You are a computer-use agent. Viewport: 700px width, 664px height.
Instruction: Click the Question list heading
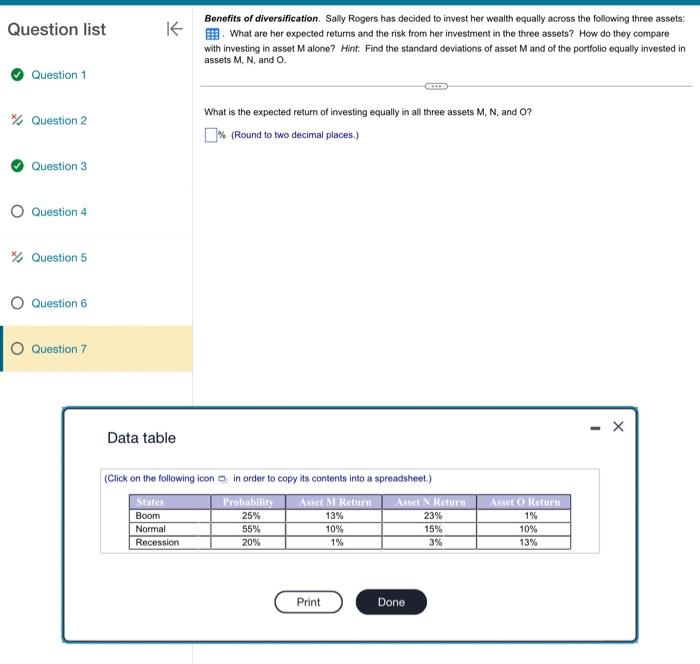click(x=57, y=29)
